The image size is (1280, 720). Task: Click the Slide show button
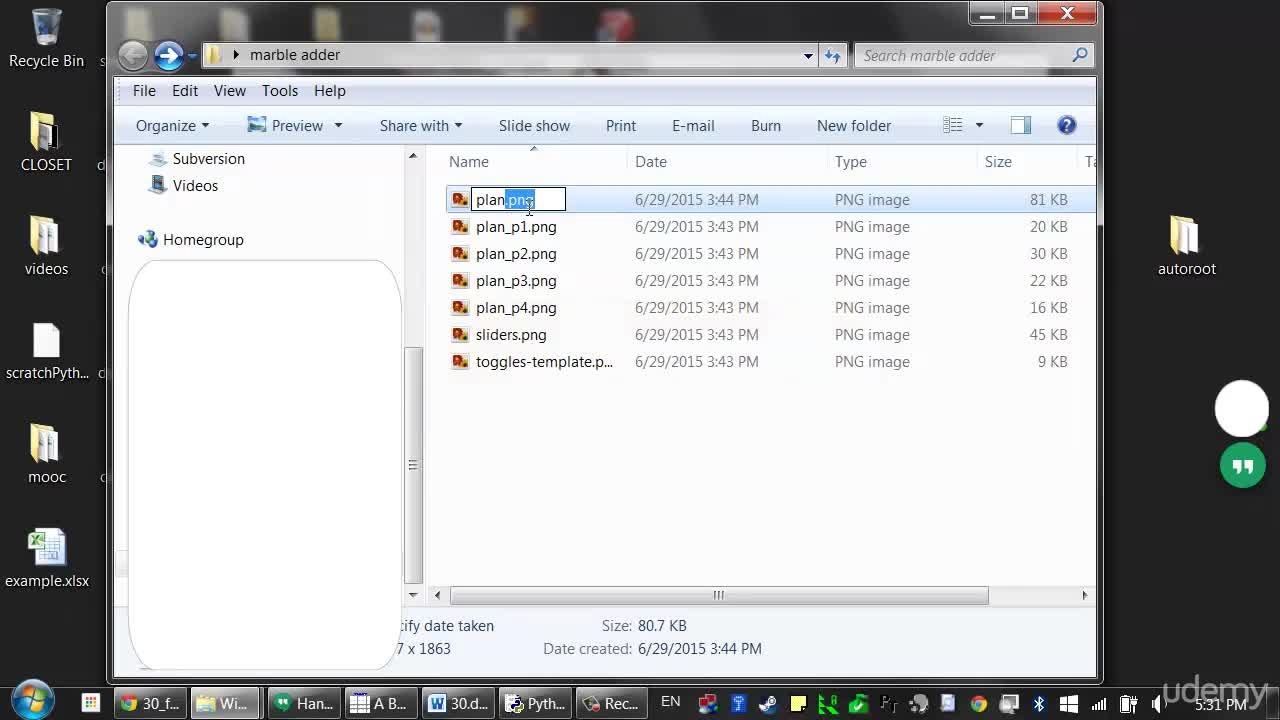[x=534, y=126]
